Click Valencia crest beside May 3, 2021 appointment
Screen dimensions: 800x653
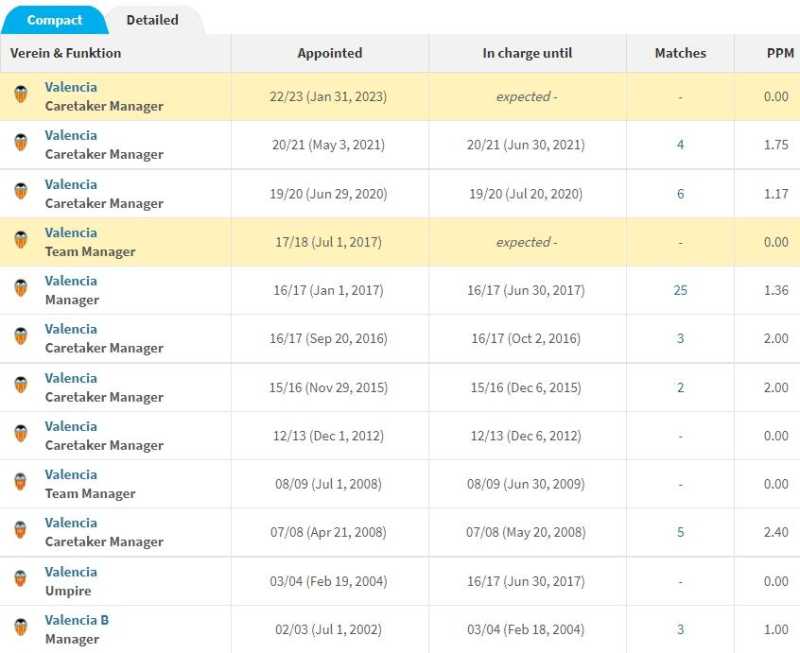(21, 144)
